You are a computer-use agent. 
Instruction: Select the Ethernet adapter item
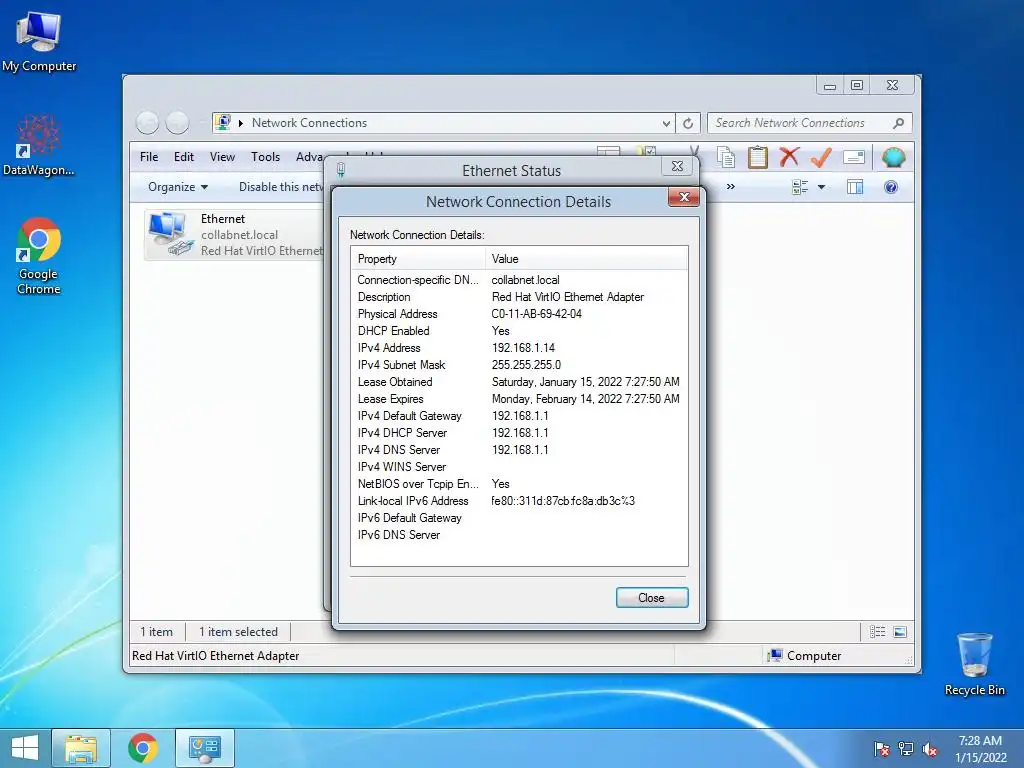[235, 234]
